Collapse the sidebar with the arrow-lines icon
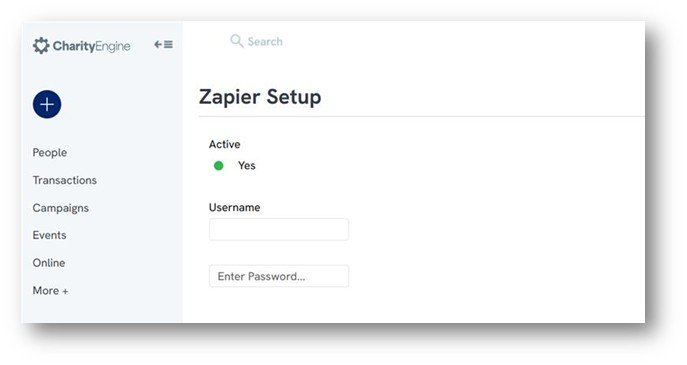 pos(163,44)
